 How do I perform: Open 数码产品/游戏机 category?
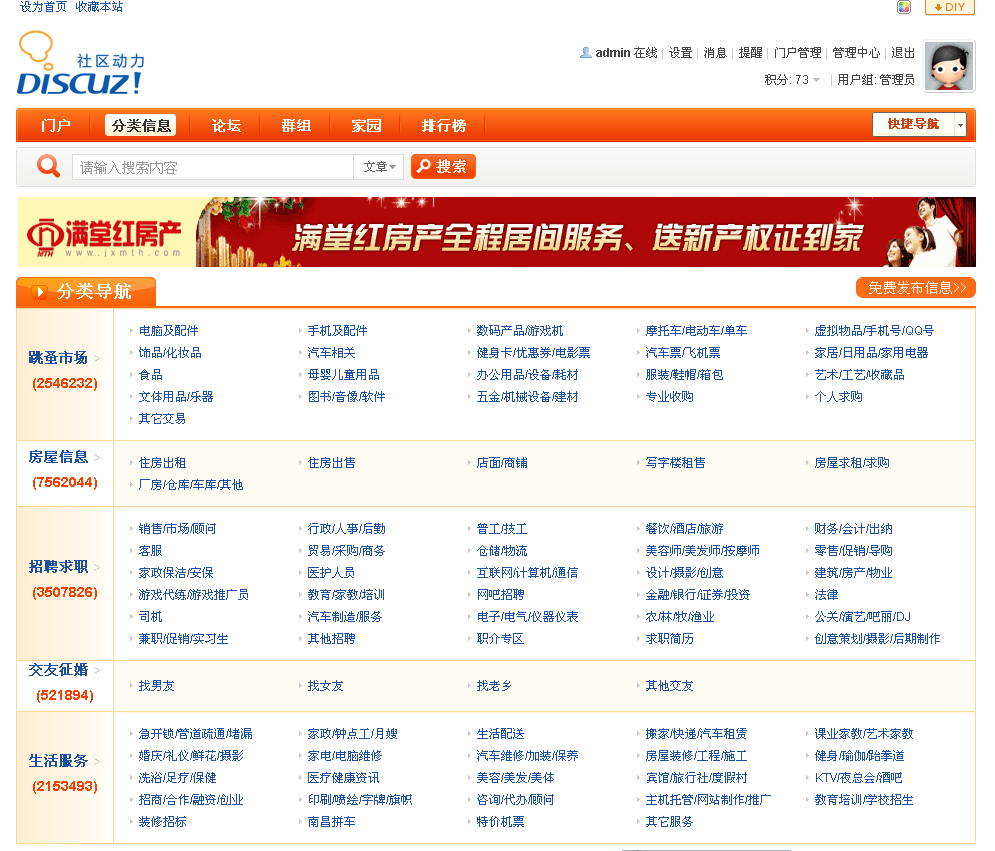pyautogui.click(x=520, y=331)
